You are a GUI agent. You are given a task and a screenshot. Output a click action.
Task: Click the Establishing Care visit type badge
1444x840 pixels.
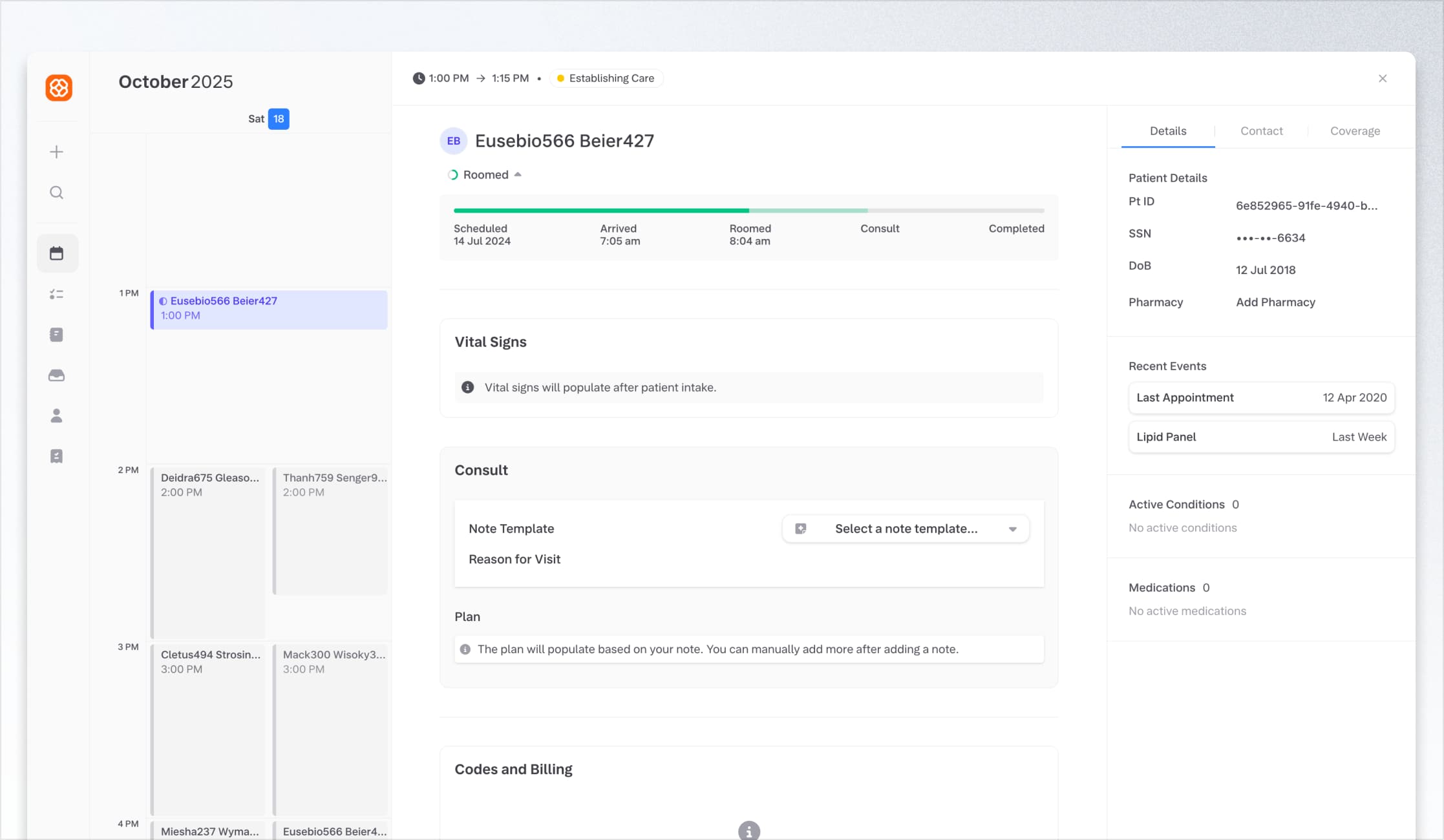pyautogui.click(x=606, y=78)
